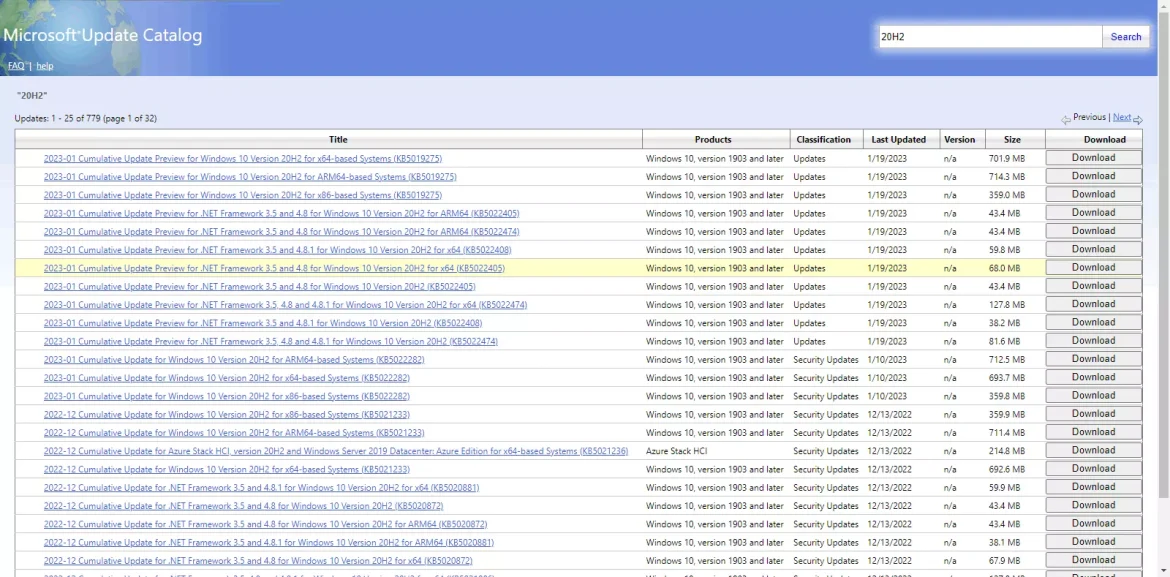The width and height of the screenshot is (1170, 577).
Task: Open .NET 3.5, 4.8 and 4.8.1 x64 KB5022474 link
Action: 285,305
